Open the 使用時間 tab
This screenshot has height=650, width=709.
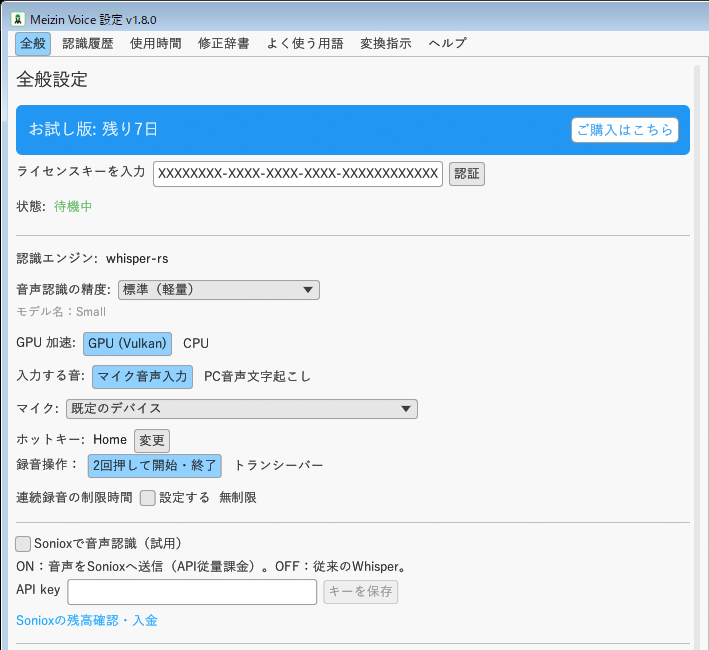pos(156,43)
